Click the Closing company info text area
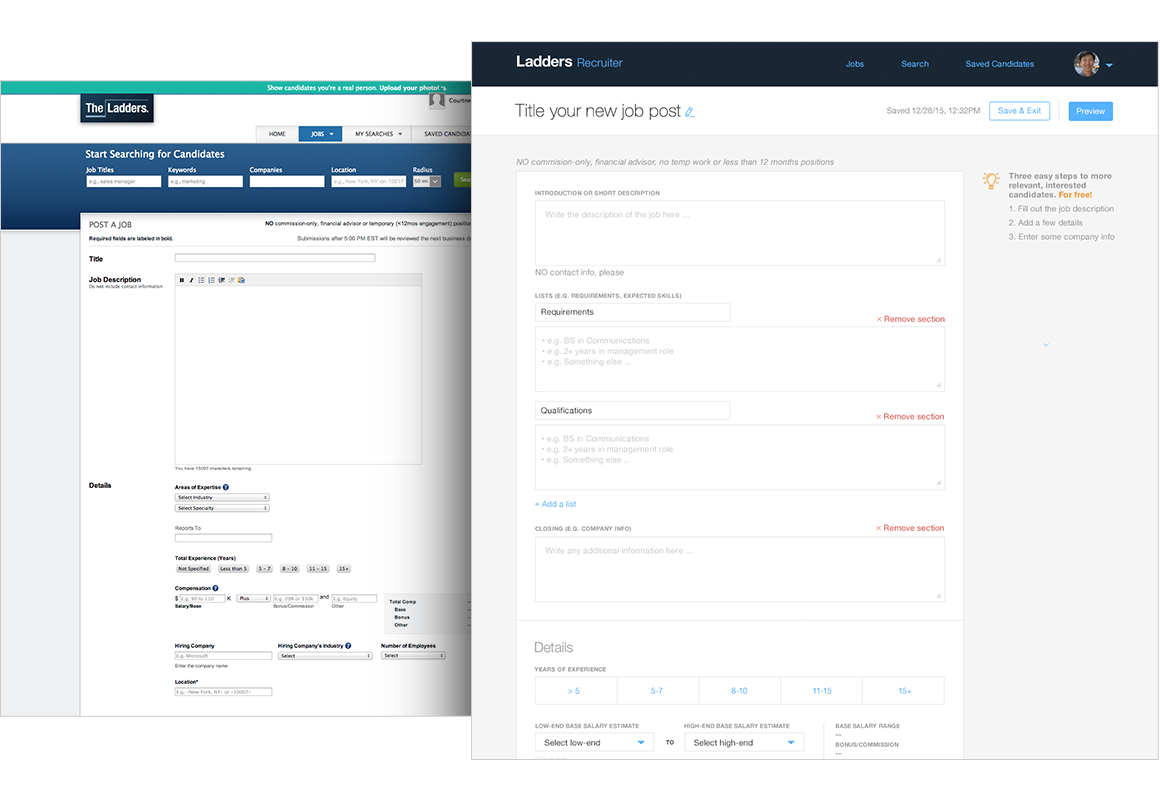 coord(740,569)
